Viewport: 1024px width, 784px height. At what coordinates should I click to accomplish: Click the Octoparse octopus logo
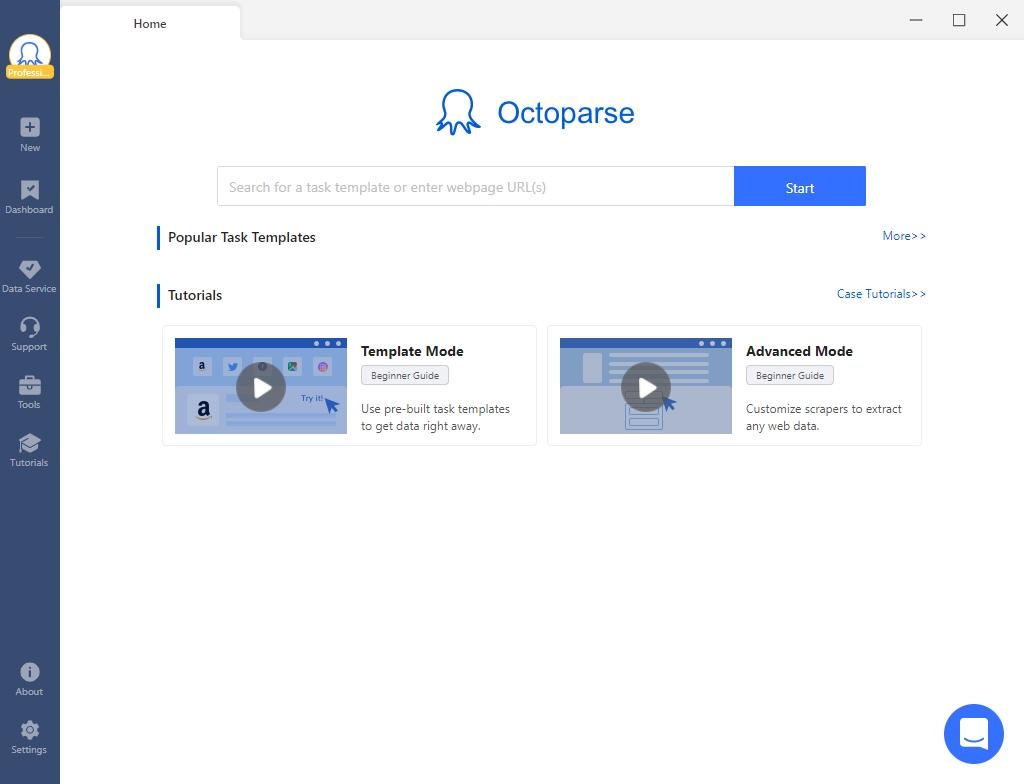[458, 112]
